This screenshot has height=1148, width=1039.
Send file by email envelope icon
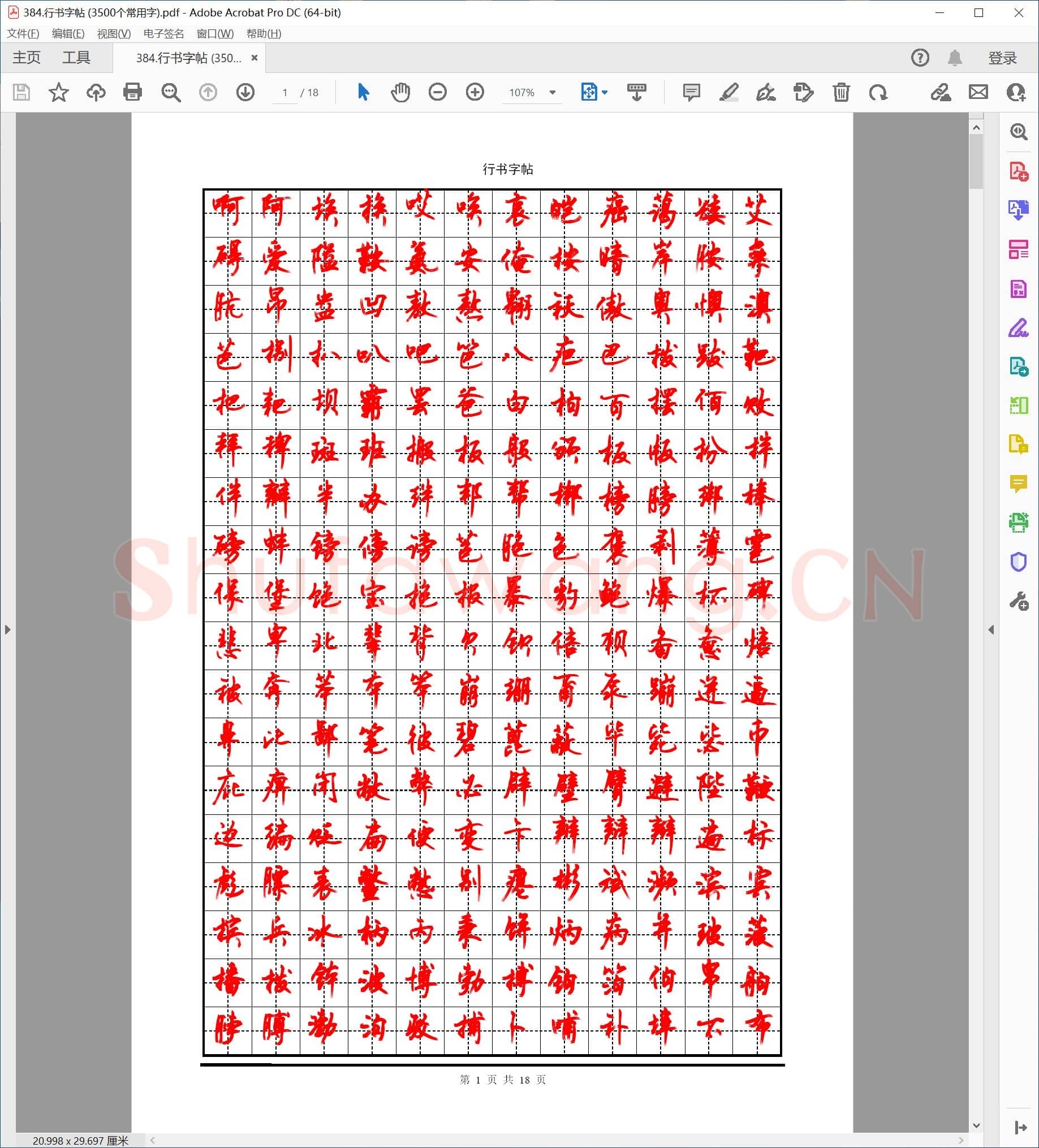978,92
